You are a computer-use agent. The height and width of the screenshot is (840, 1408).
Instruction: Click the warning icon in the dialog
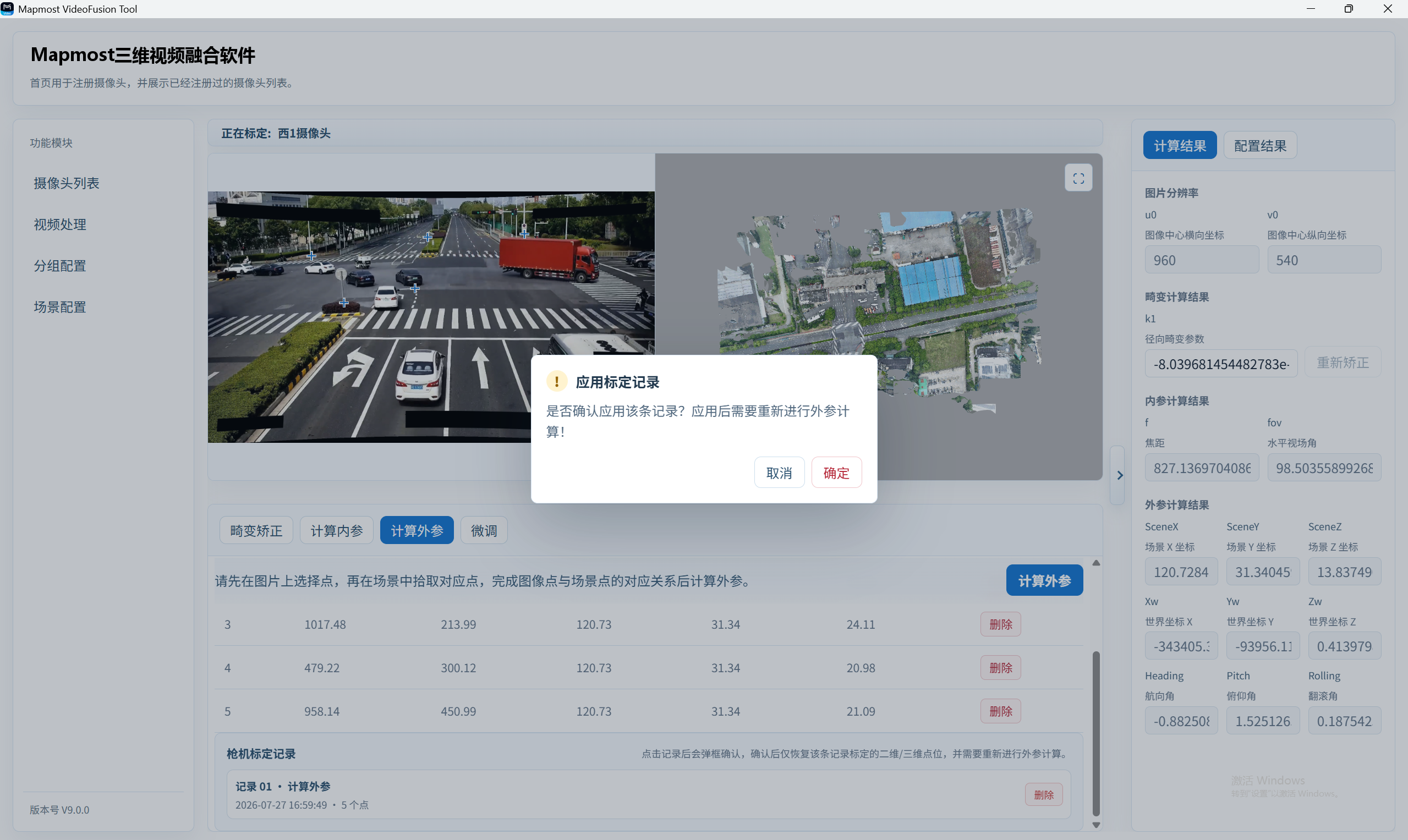click(556, 382)
